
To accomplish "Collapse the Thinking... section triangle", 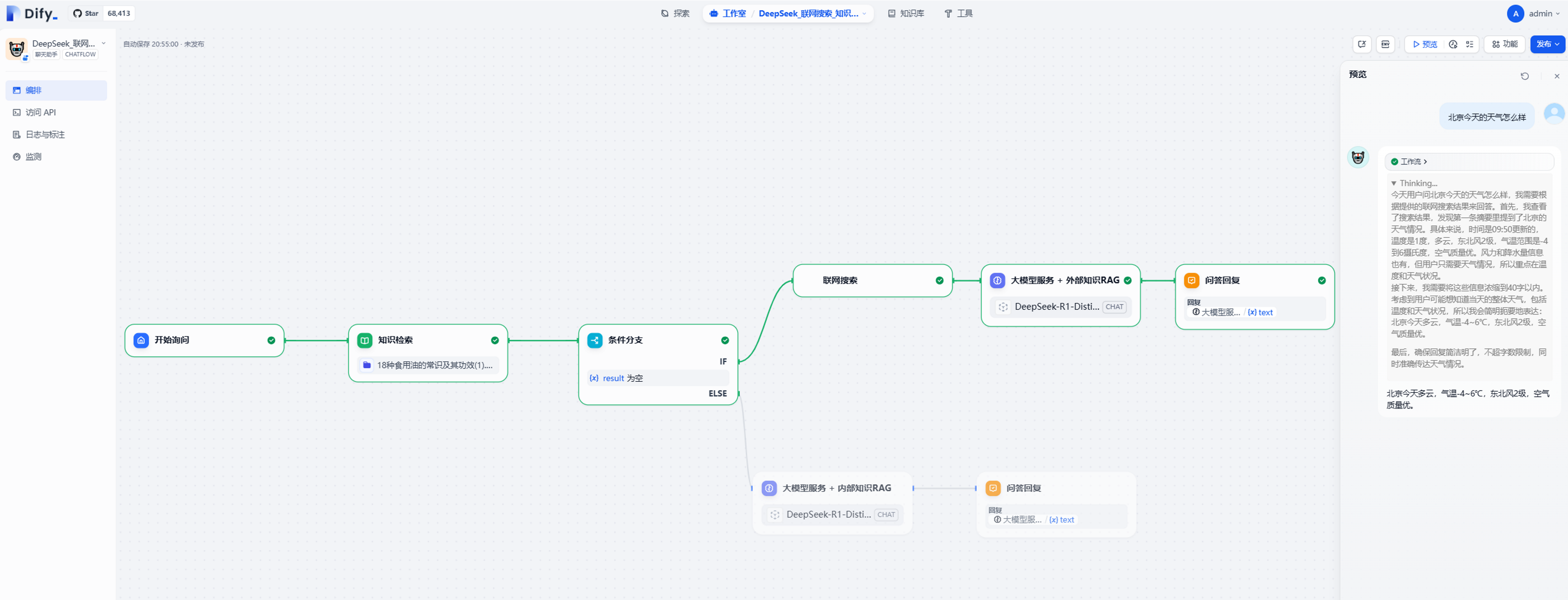I will point(1394,183).
